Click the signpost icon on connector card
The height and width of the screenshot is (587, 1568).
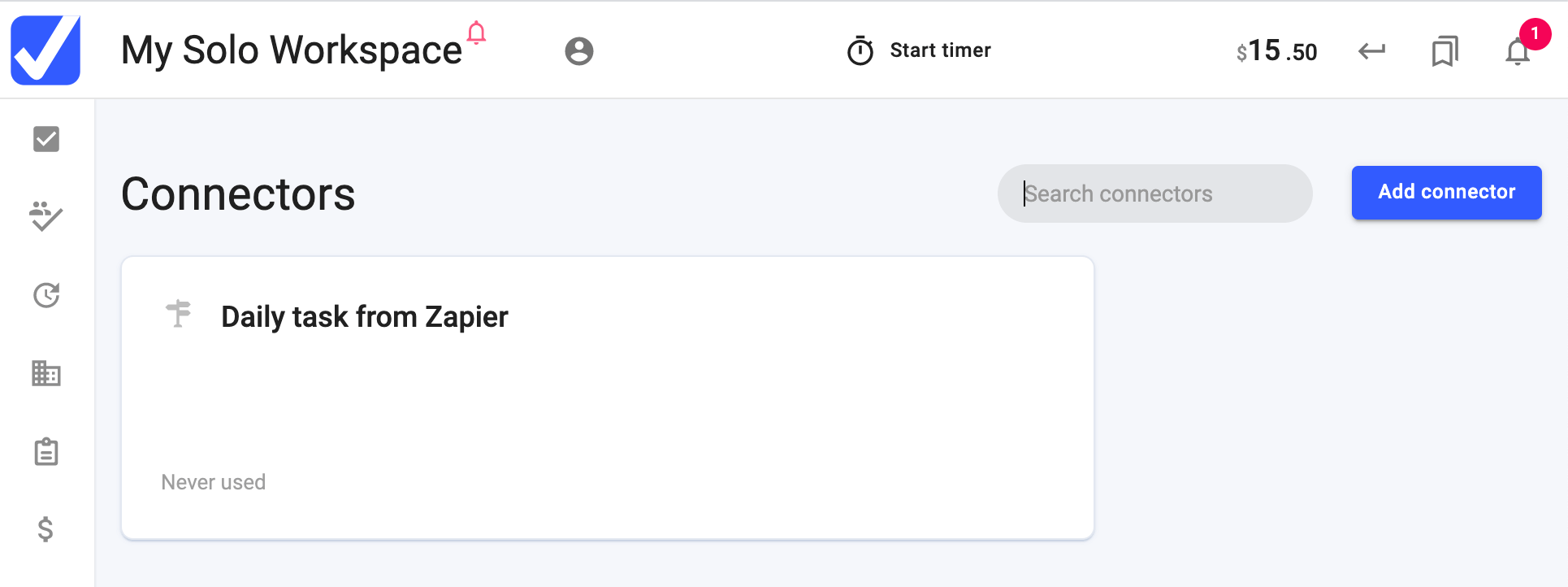click(179, 313)
